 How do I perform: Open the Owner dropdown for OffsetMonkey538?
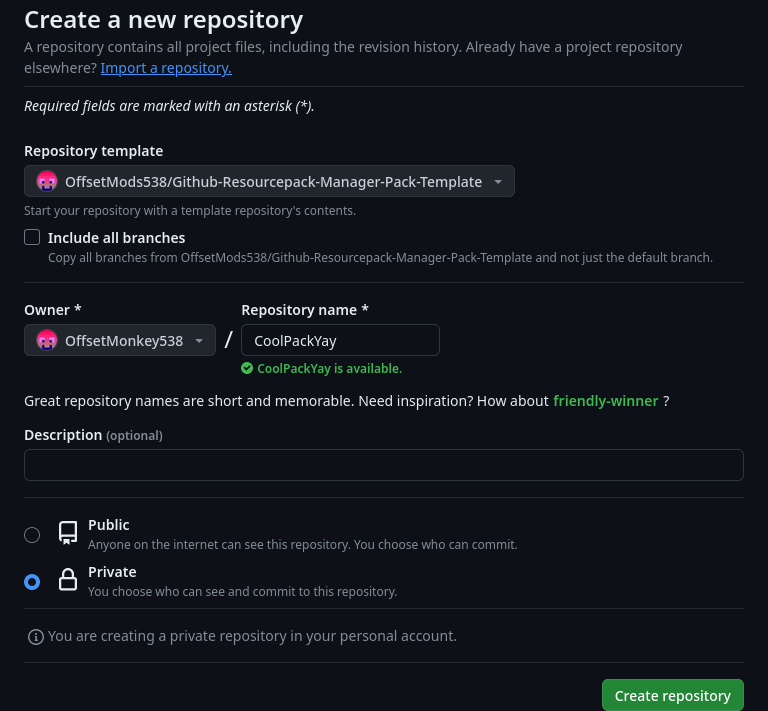click(120, 340)
